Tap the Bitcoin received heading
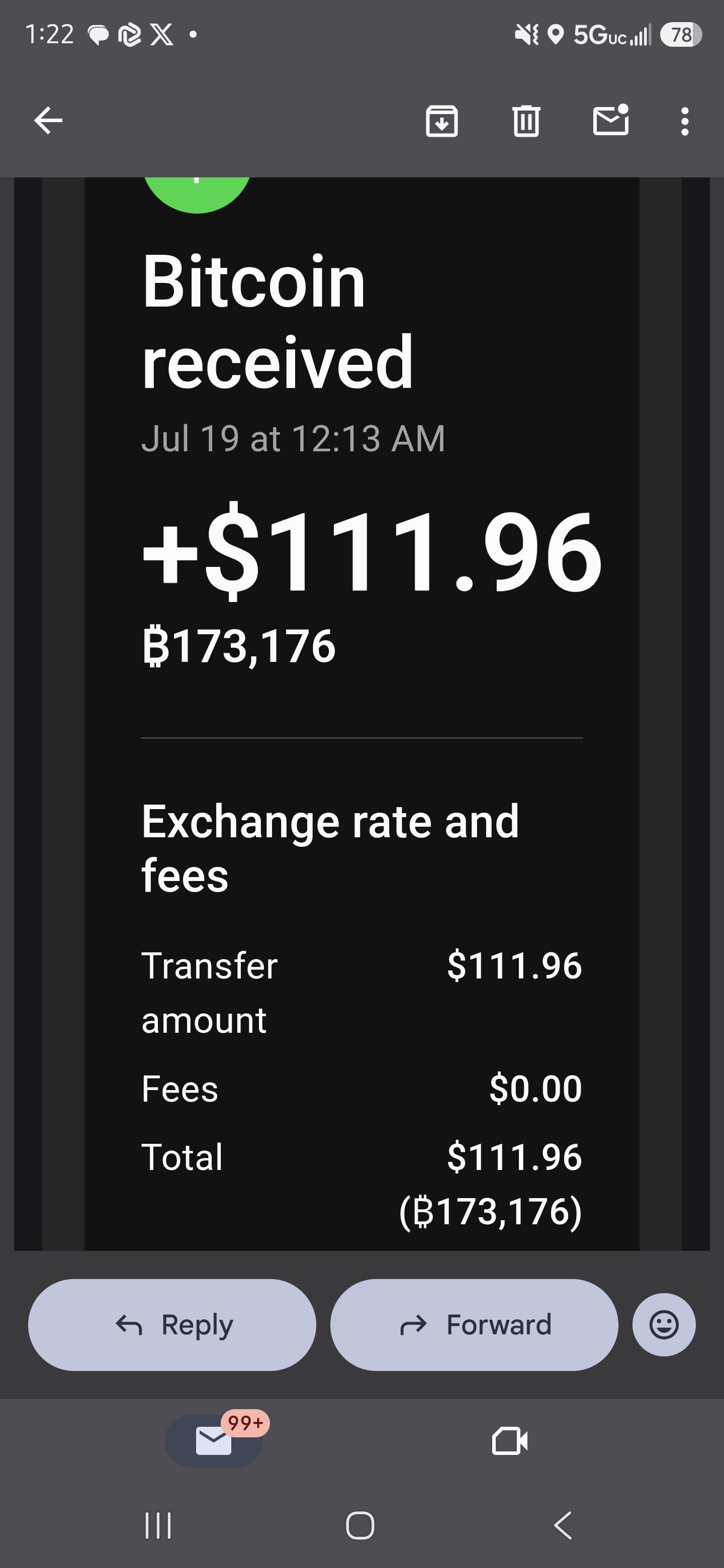 tap(278, 322)
